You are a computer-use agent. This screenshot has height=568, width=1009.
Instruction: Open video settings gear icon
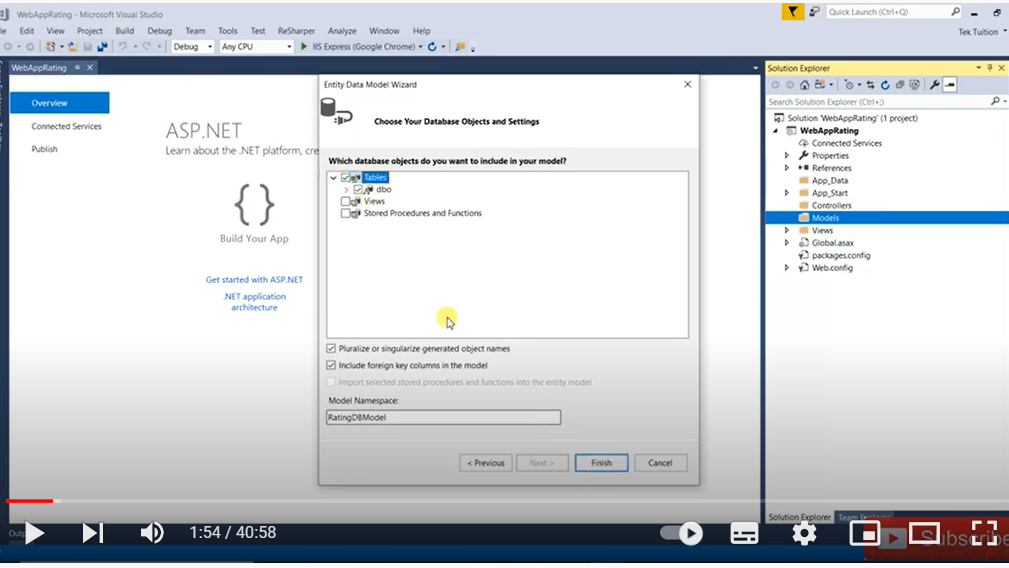point(804,533)
